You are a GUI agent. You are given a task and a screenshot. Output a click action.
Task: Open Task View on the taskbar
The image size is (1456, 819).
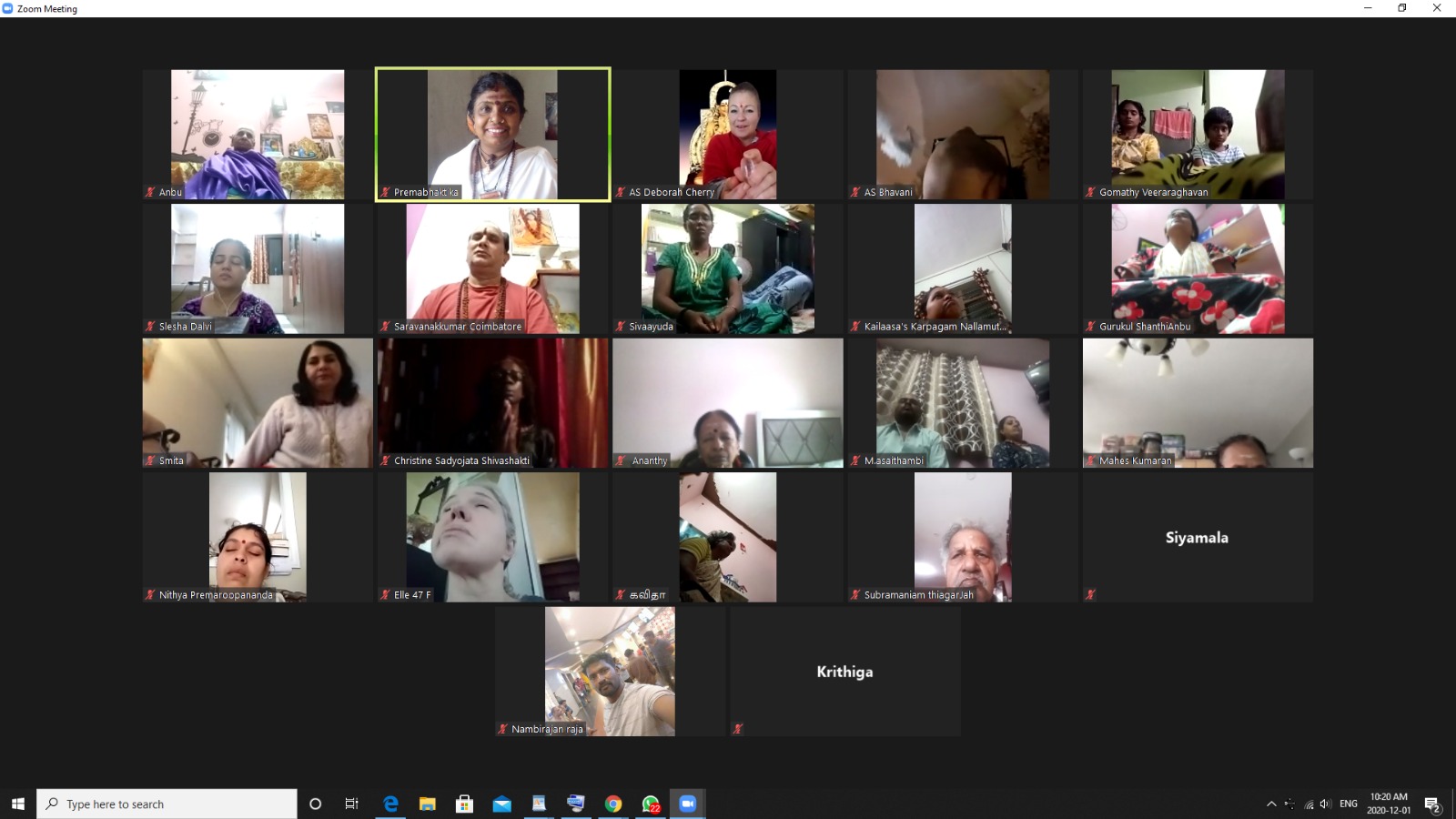click(351, 804)
